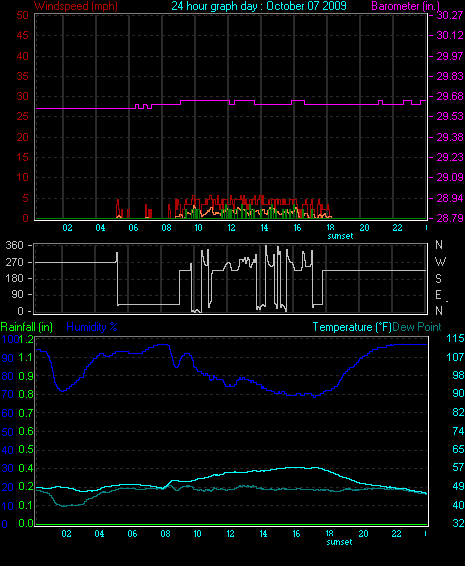The height and width of the screenshot is (566, 465).
Task: Click the 360 degree wind direction label
Action: point(14,245)
